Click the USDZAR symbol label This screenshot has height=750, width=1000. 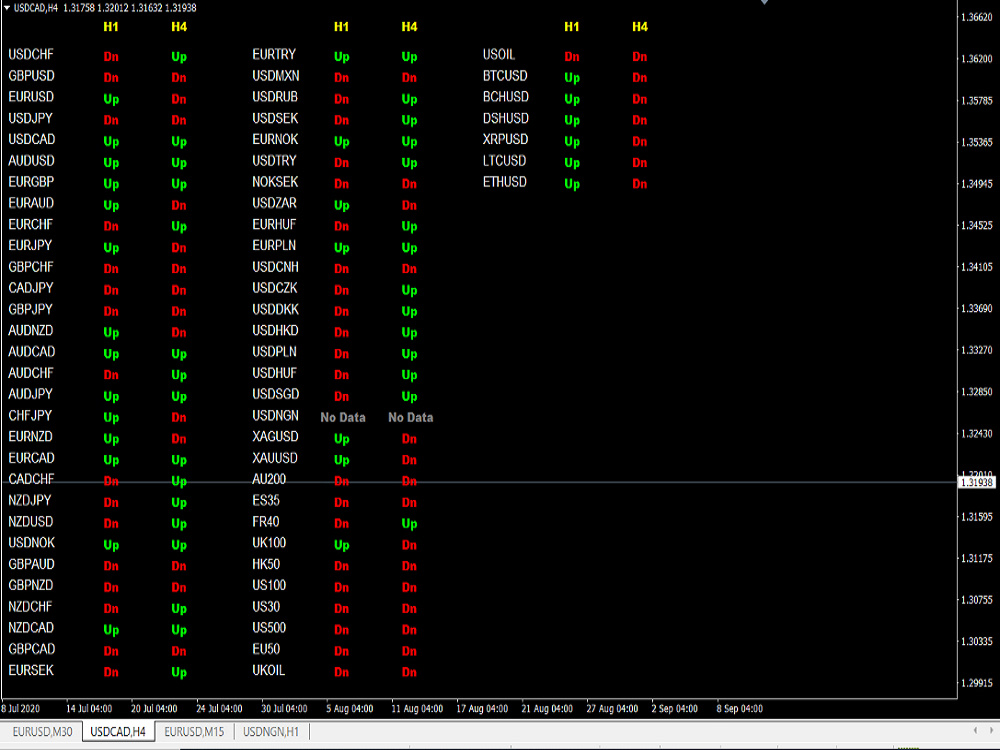pyautogui.click(x=274, y=203)
